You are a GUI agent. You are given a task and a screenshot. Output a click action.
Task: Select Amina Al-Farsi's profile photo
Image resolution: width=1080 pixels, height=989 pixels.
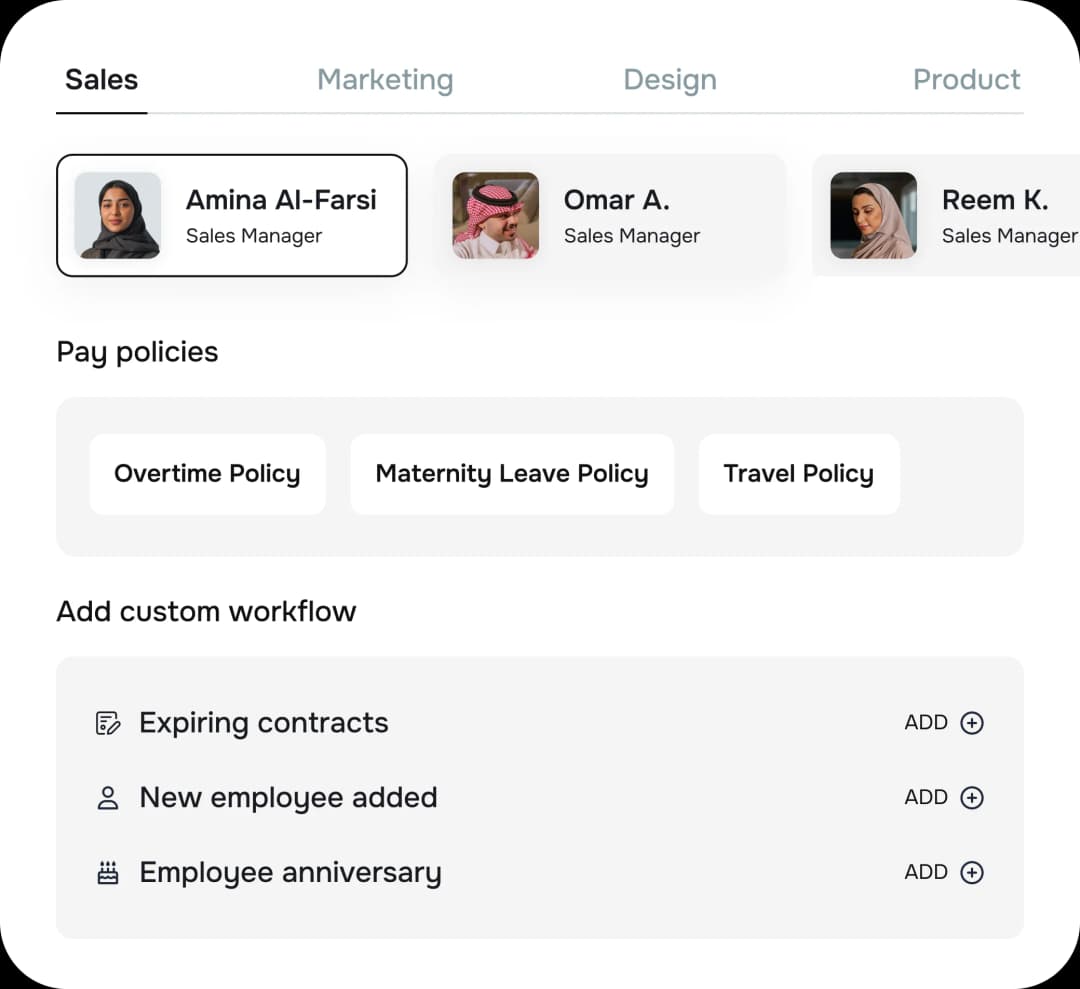coord(117,215)
